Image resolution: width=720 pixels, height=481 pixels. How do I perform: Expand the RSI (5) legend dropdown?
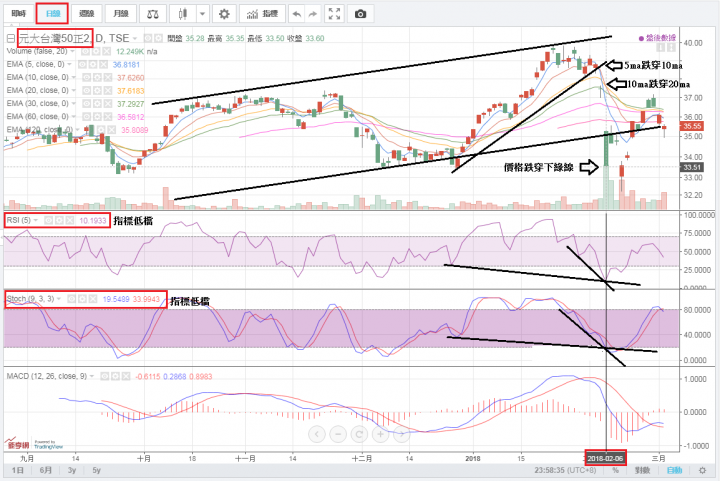36,221
